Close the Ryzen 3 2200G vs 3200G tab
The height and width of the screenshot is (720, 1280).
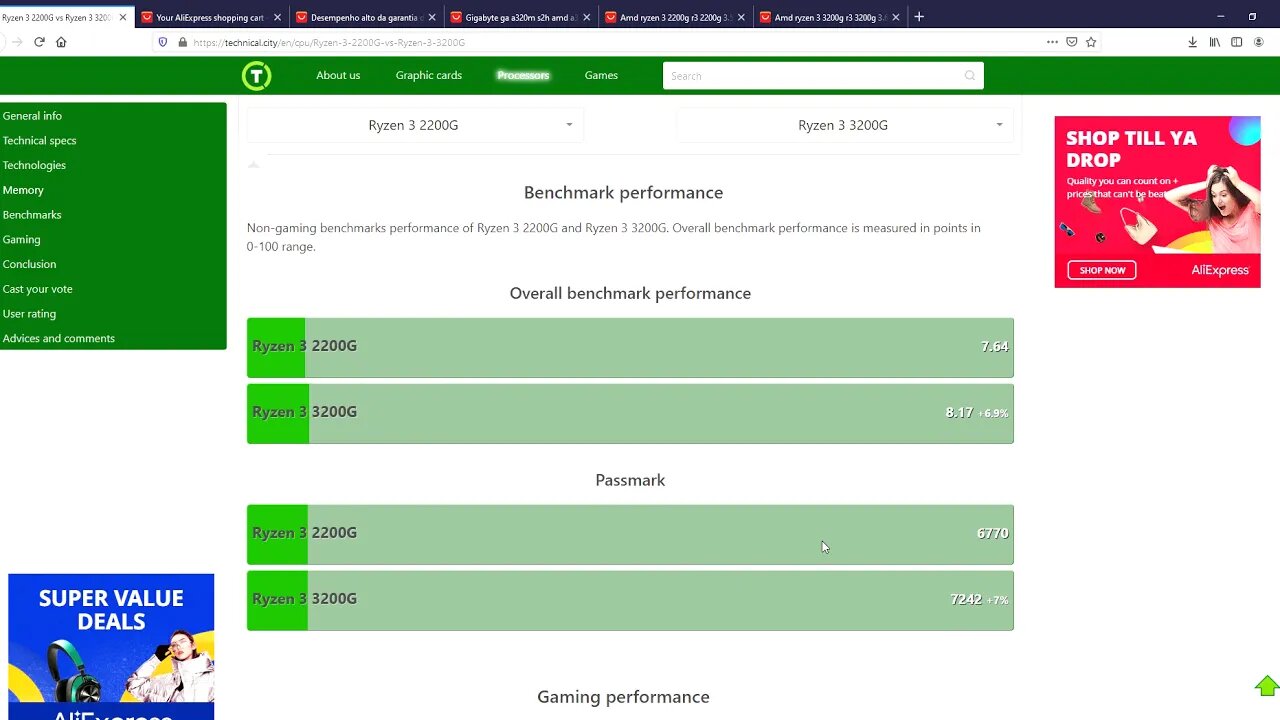pos(123,17)
